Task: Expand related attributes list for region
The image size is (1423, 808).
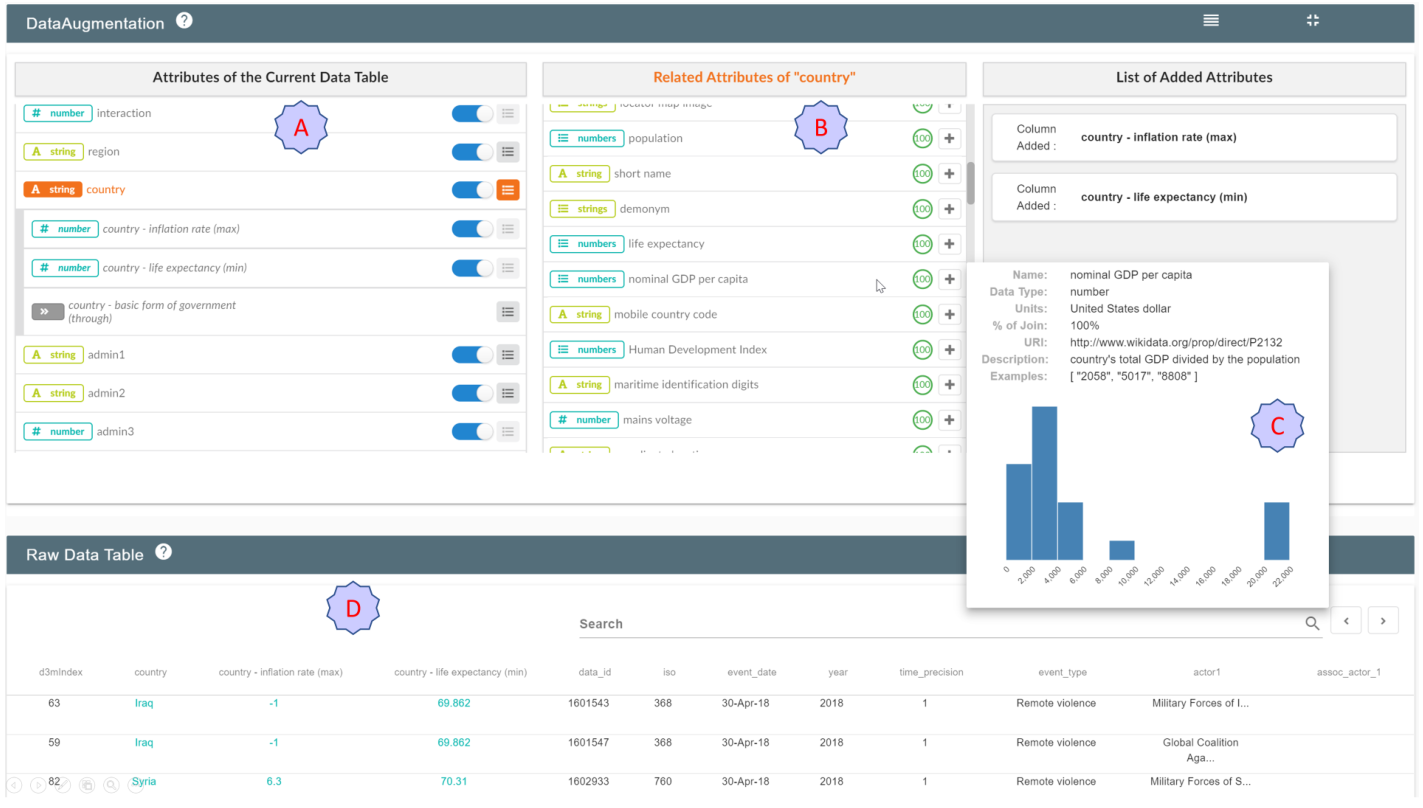Action: (508, 152)
